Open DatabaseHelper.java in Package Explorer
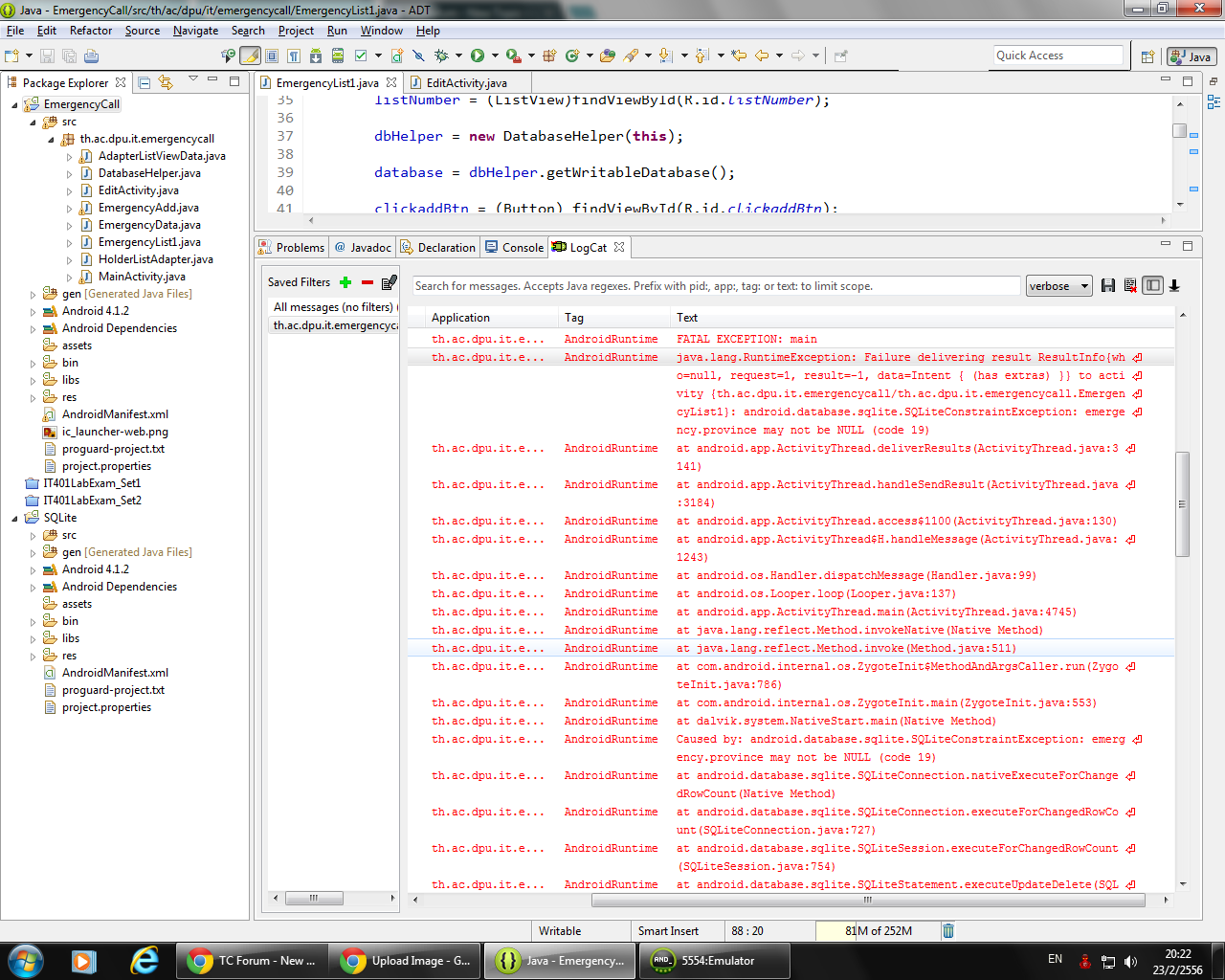The height and width of the screenshot is (980, 1225). point(149,173)
